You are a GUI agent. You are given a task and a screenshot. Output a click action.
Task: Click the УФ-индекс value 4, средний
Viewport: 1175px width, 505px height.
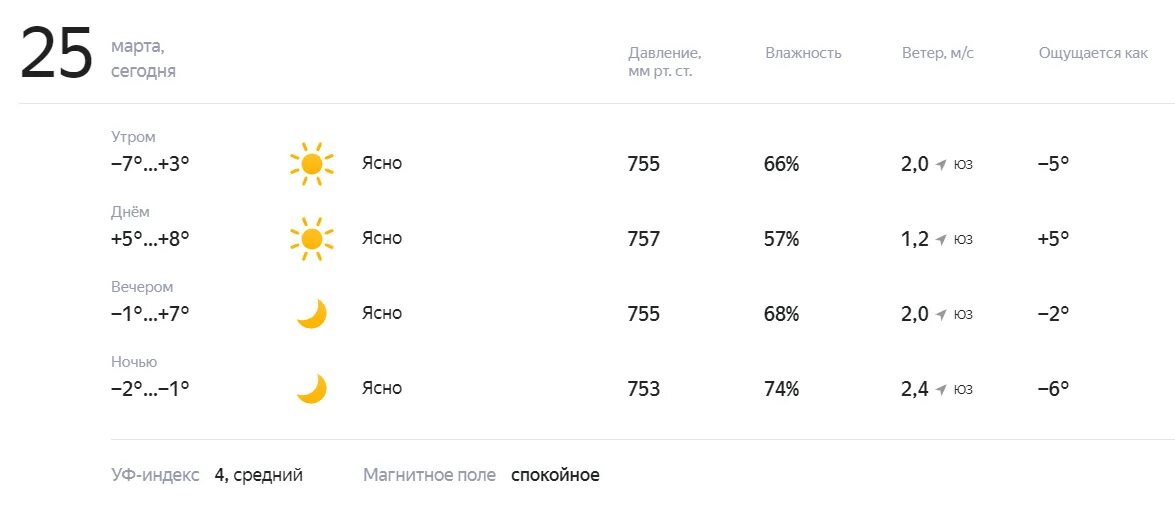[x=259, y=475]
